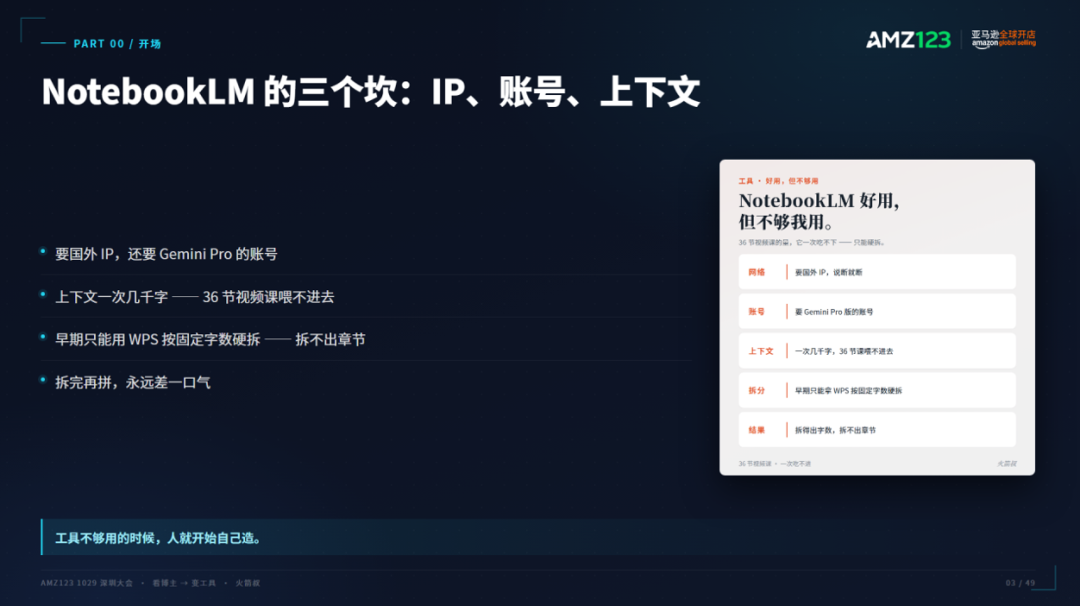This screenshot has height=606, width=1080.
Task: Click the '账号' label in the card
Action: coord(756,311)
